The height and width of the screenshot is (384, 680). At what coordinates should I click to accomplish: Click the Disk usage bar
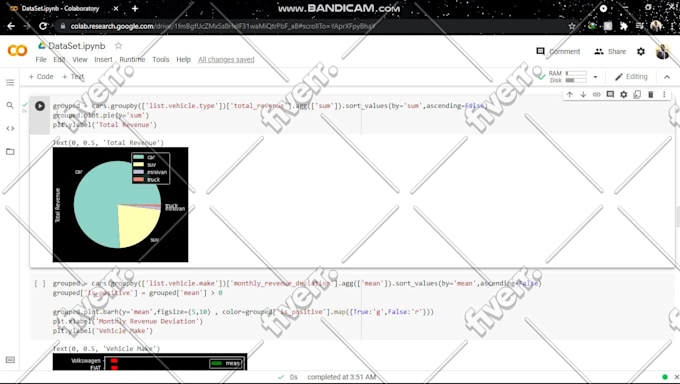576,80
